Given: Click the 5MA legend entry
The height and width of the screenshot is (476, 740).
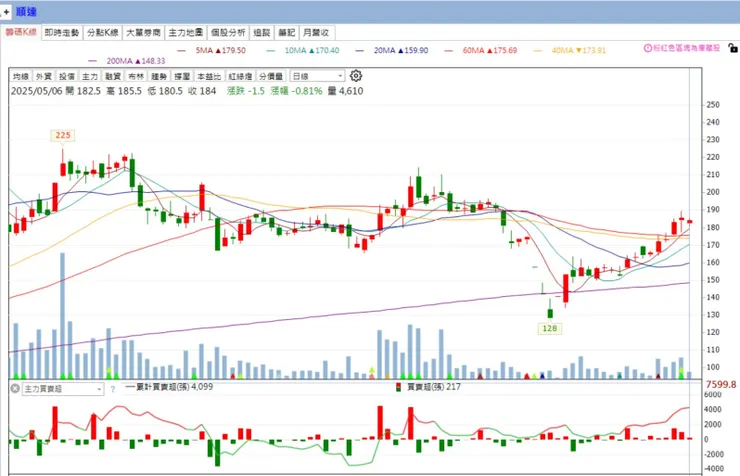Looking at the screenshot, I should click(x=211, y=50).
